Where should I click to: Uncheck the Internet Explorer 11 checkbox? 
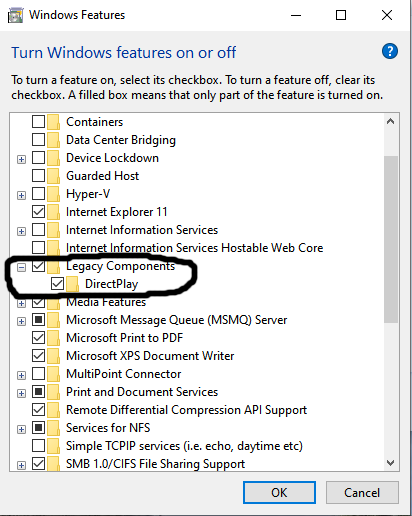(x=38, y=212)
